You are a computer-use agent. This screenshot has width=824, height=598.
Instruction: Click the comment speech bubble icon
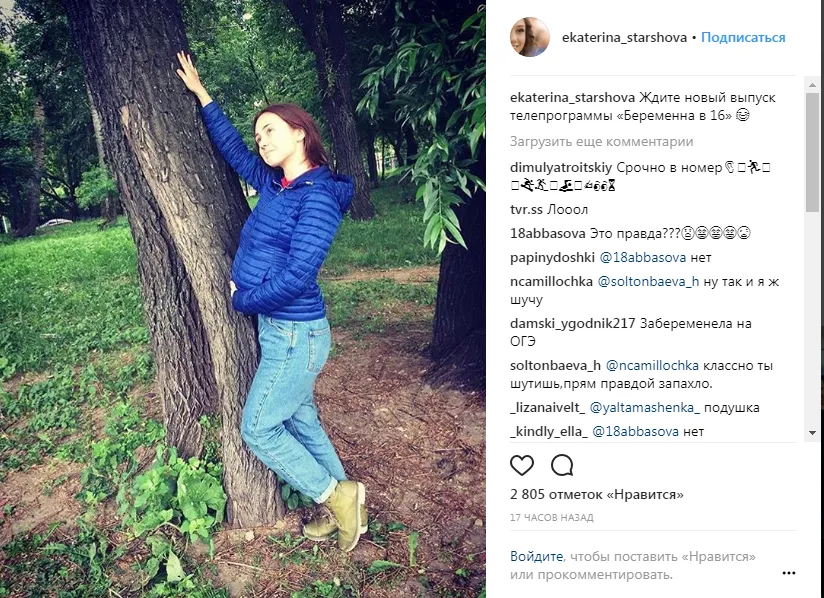tap(562, 466)
